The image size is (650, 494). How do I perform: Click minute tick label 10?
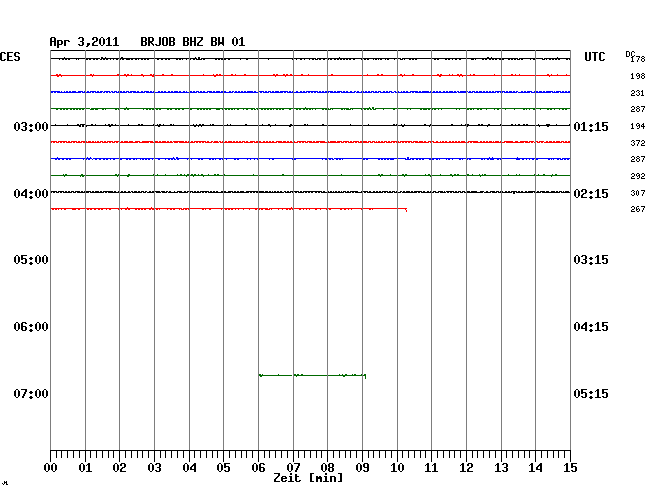(397, 468)
